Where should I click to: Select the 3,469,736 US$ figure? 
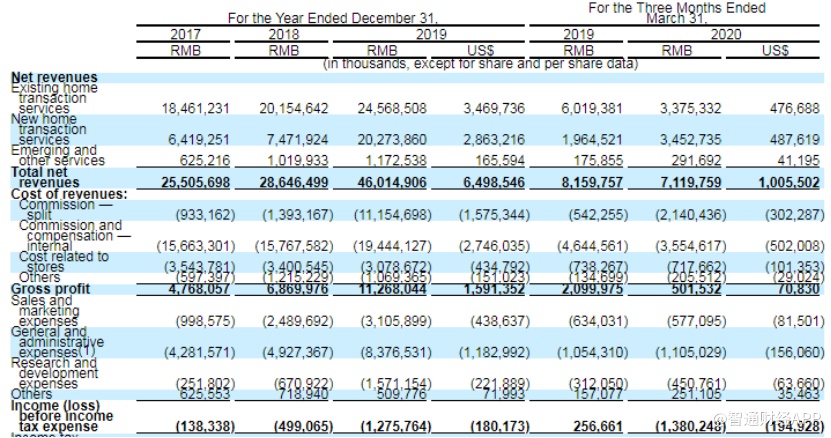[494, 109]
